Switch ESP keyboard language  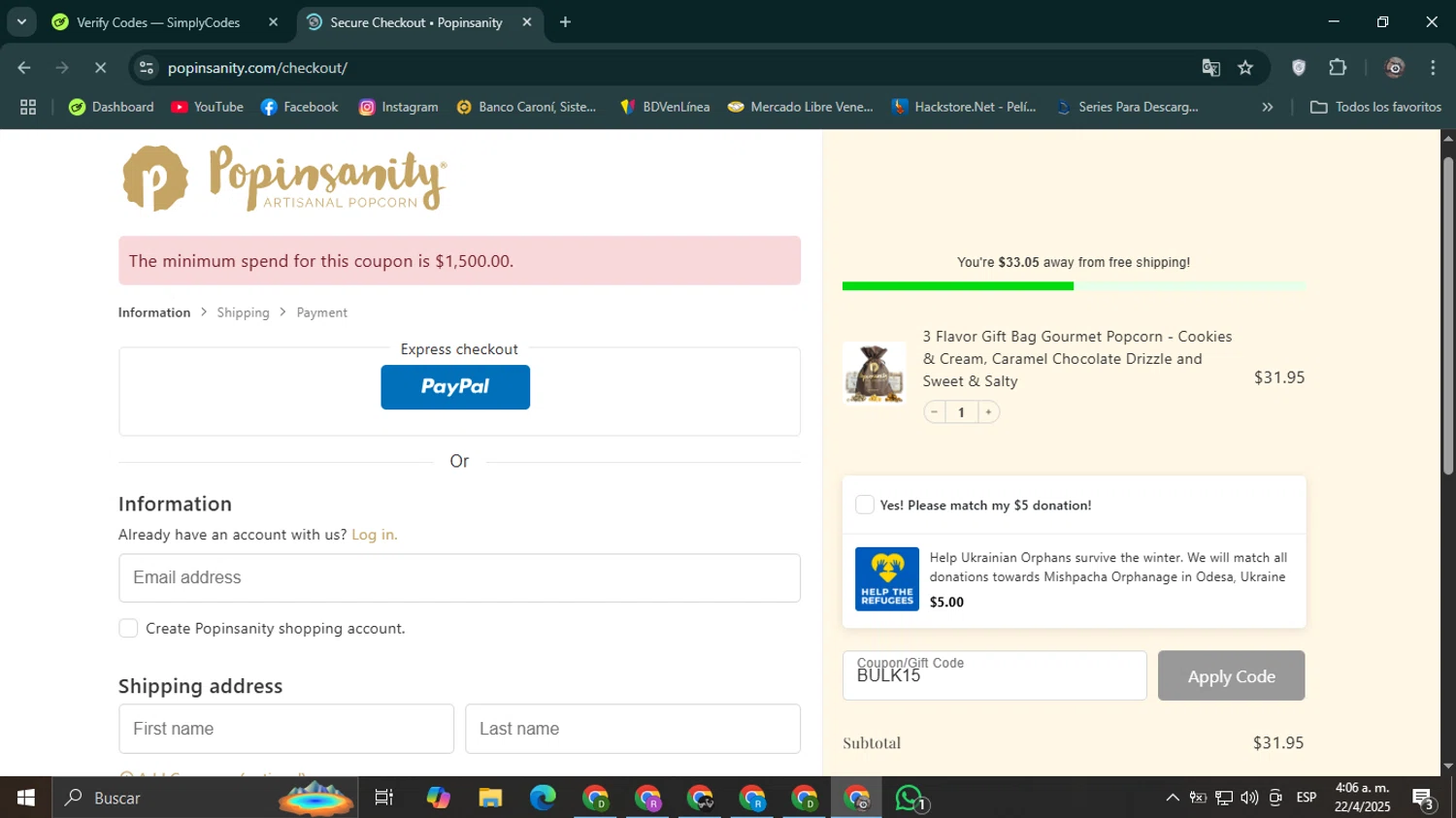click(1307, 798)
